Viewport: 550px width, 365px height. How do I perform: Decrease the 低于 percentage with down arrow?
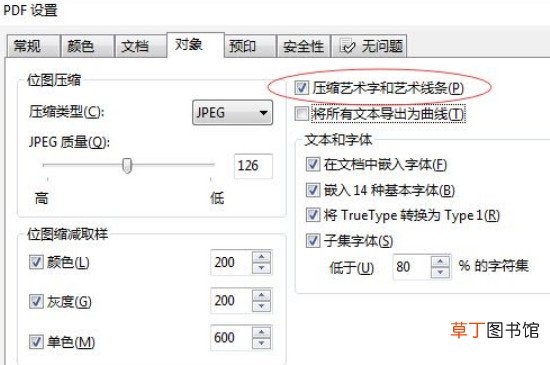coord(441,273)
